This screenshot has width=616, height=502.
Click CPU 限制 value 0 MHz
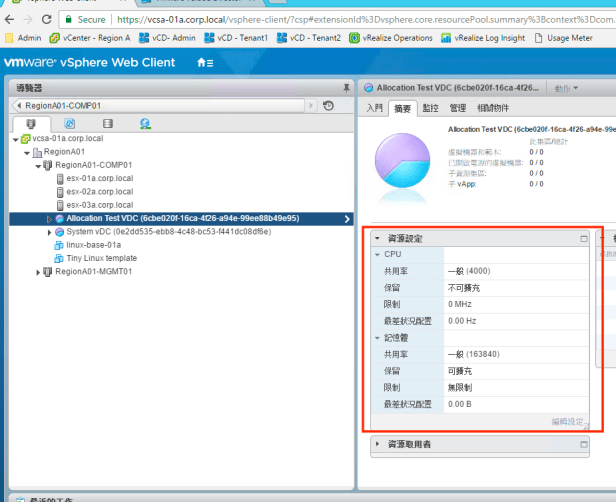[x=460, y=304]
